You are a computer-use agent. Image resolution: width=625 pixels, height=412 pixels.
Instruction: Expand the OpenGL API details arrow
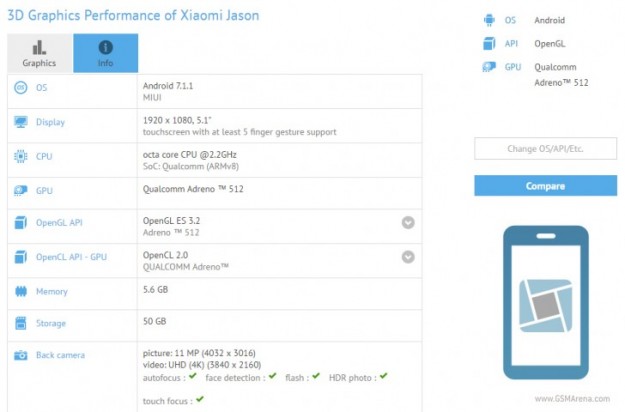coord(408,223)
